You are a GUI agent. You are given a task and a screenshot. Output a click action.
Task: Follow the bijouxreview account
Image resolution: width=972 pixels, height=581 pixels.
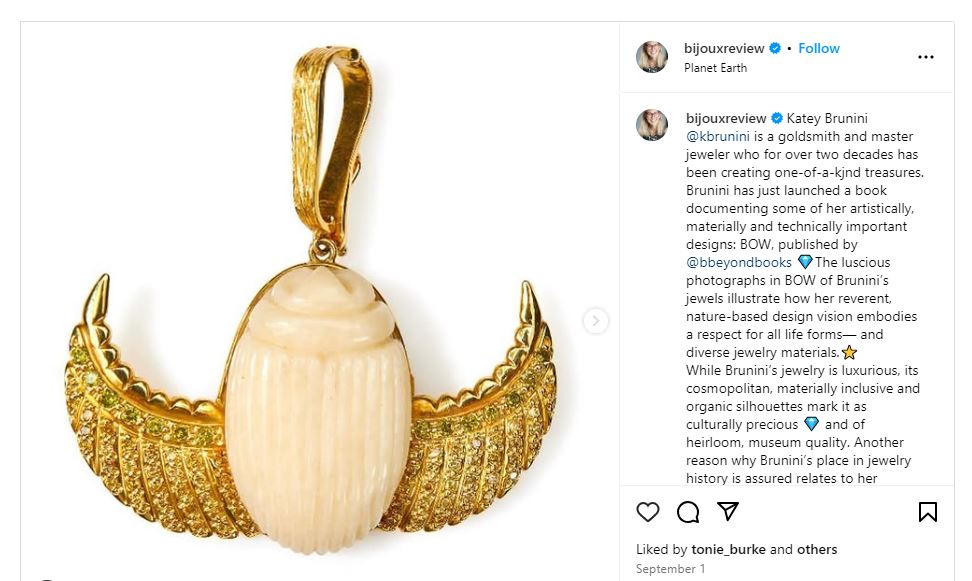click(819, 48)
